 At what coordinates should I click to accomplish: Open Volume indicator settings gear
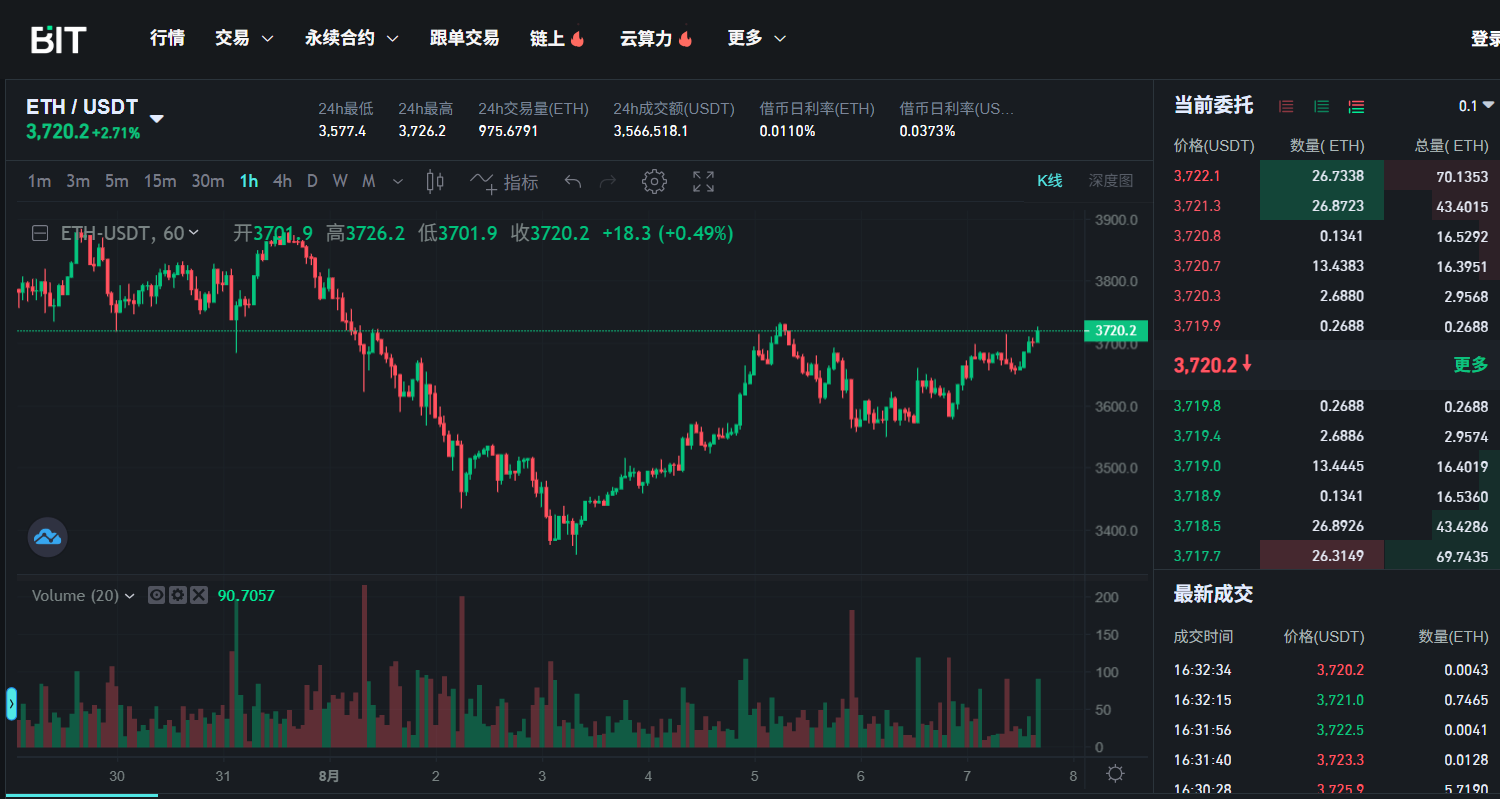tap(178, 595)
